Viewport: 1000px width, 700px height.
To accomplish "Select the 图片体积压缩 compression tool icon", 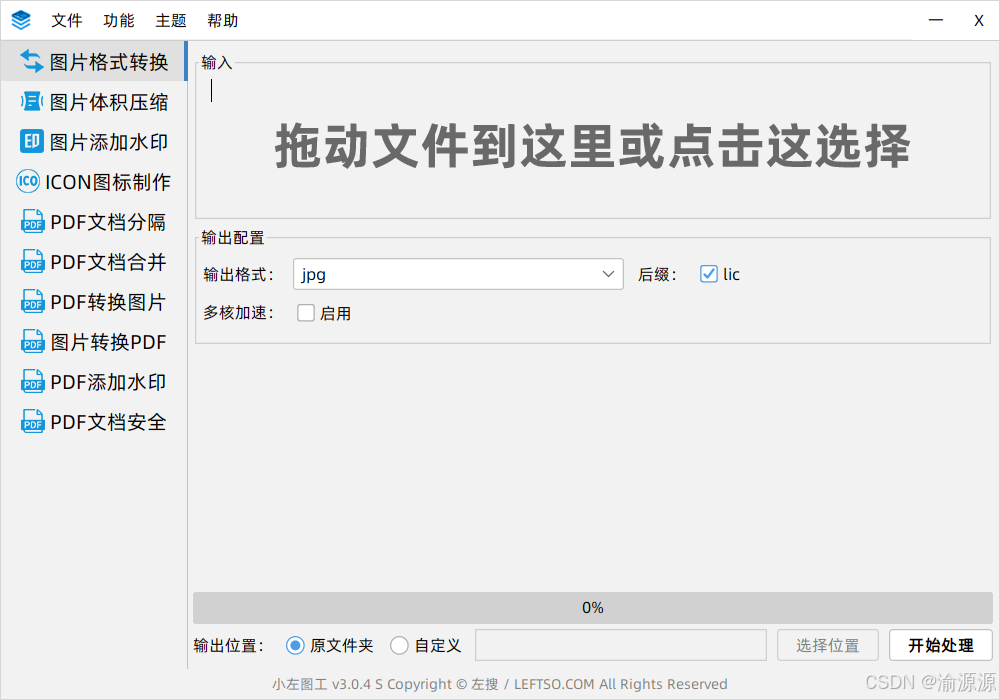I will [x=93, y=101].
